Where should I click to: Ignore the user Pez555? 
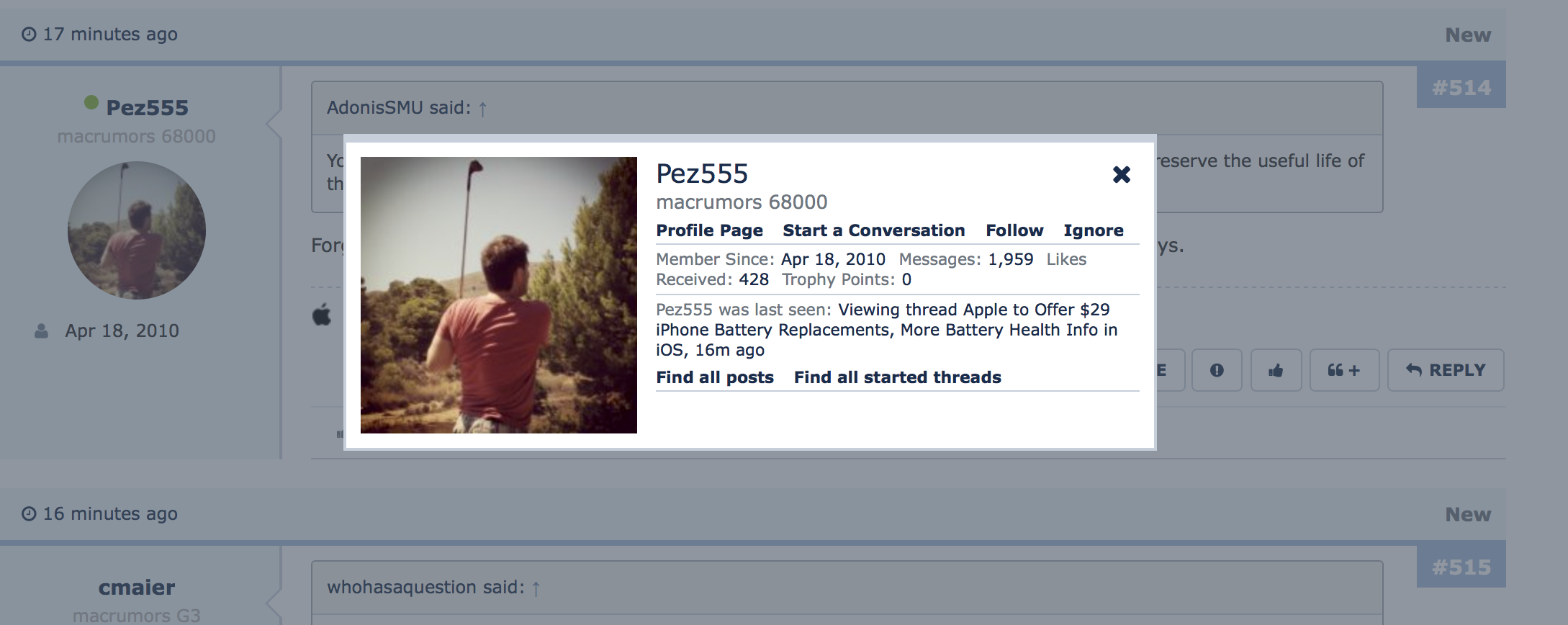1094,230
